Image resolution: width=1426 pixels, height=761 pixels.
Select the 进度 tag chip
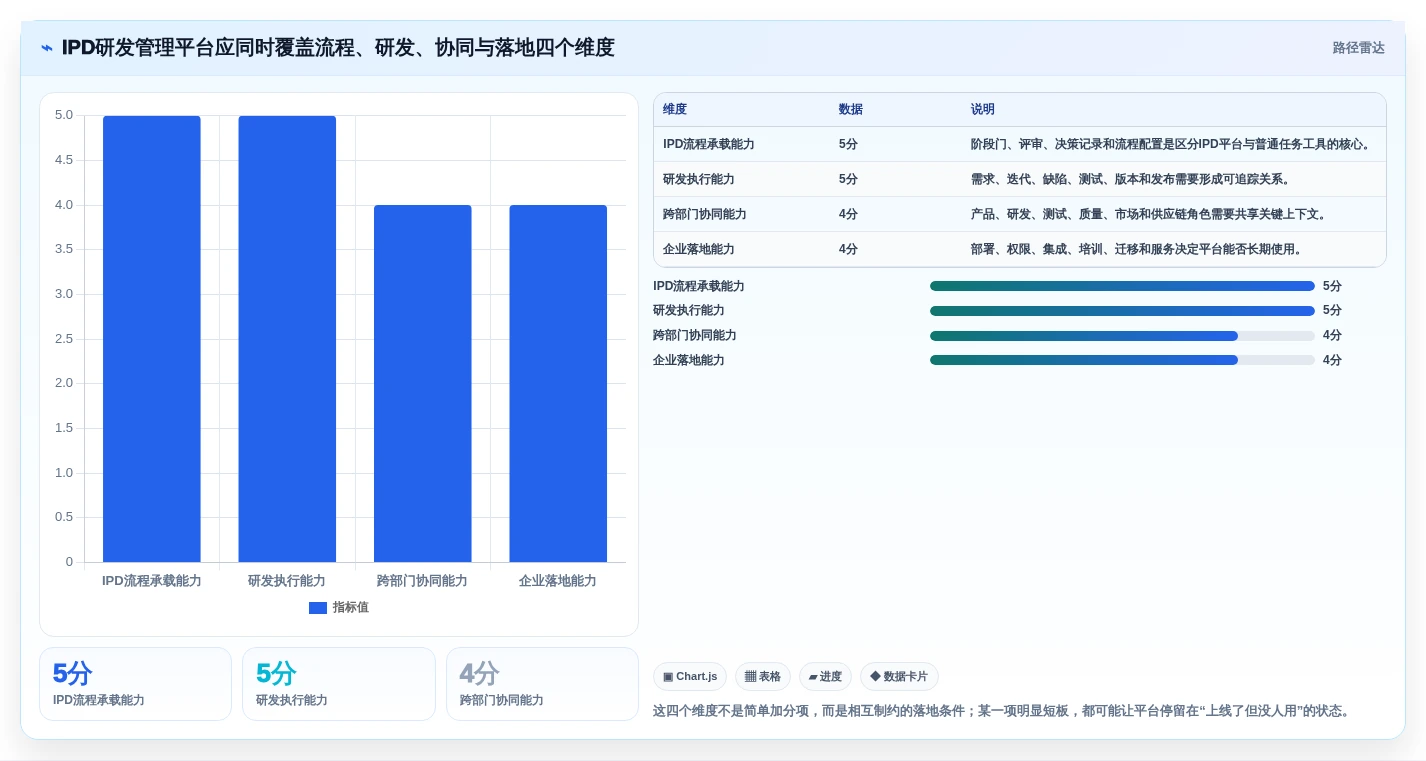point(825,677)
